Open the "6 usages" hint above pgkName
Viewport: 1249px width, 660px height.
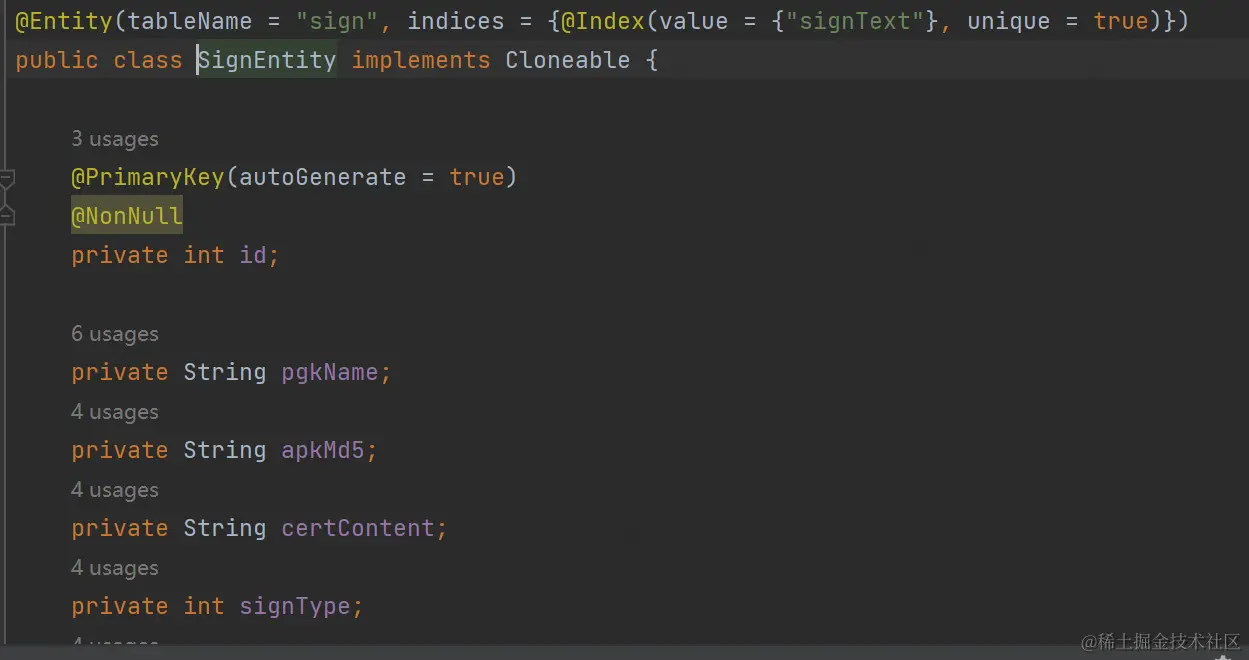click(115, 334)
